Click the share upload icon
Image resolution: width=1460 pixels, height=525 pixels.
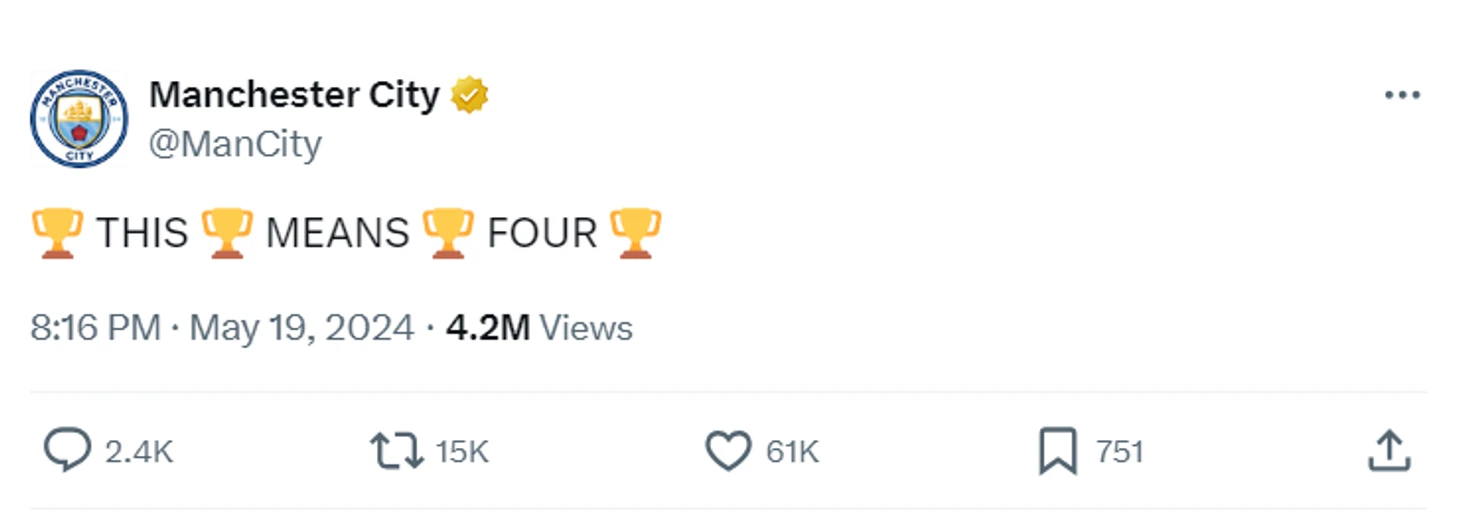[1389, 451]
